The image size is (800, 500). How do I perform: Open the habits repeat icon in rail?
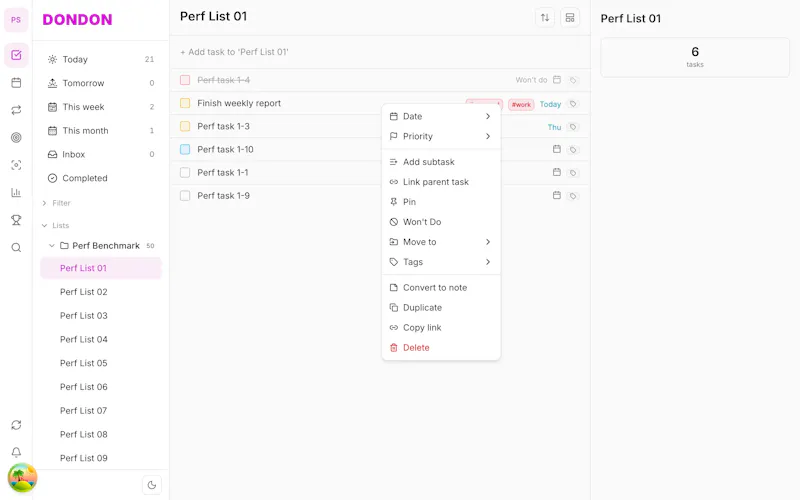16,110
